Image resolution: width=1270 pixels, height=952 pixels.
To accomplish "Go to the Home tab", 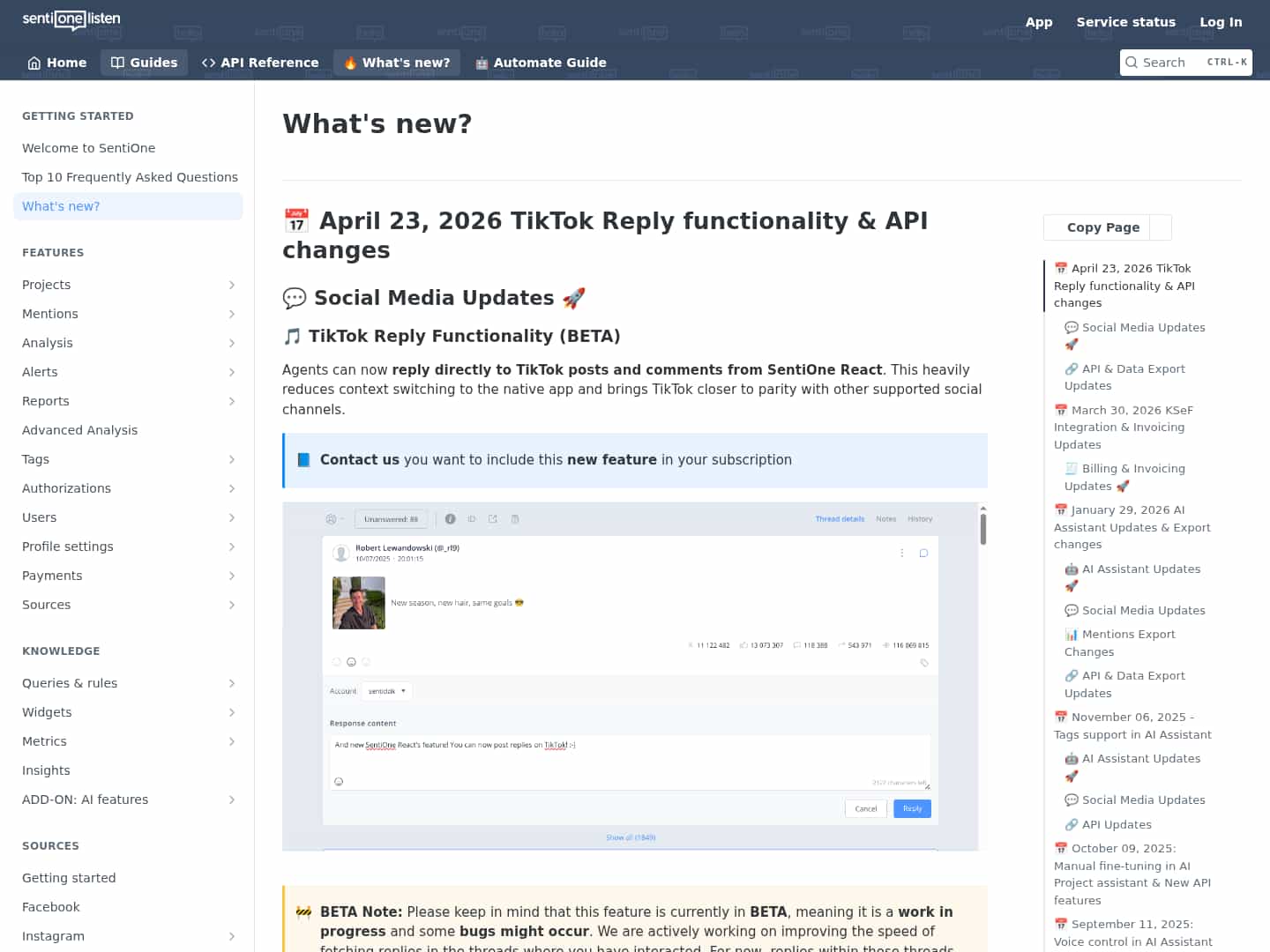I will click(57, 63).
